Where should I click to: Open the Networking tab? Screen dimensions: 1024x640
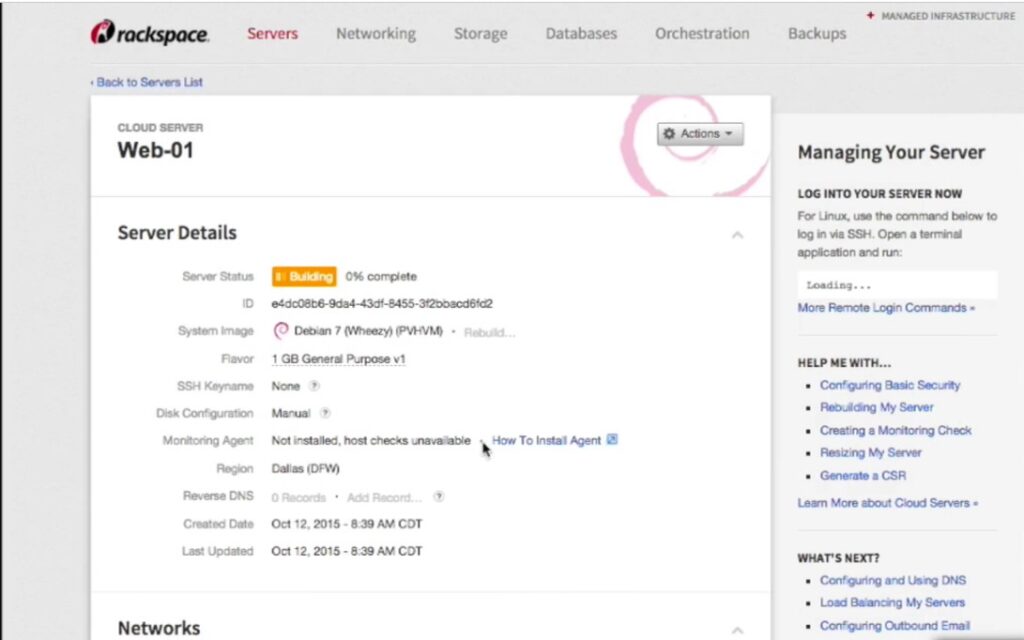[x=376, y=34]
